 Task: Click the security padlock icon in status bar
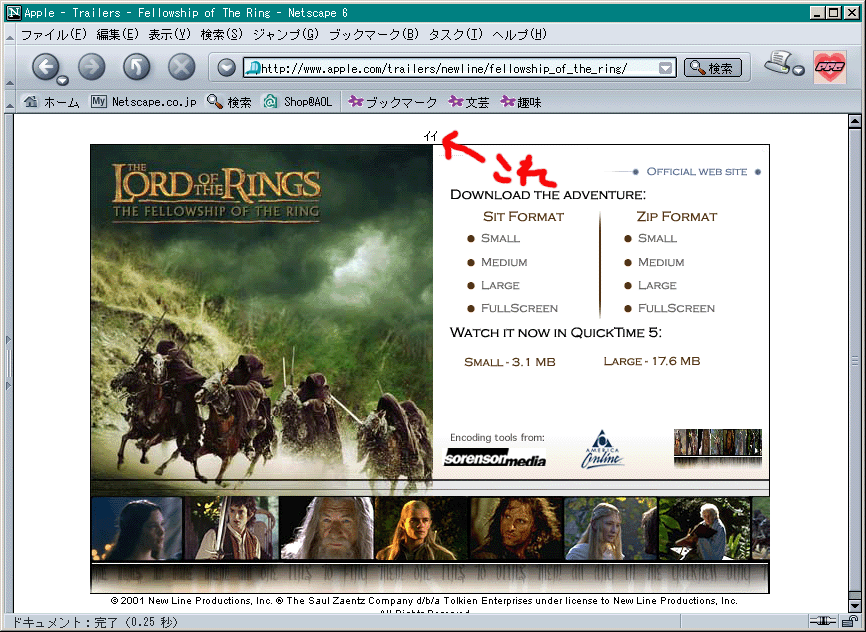point(852,622)
